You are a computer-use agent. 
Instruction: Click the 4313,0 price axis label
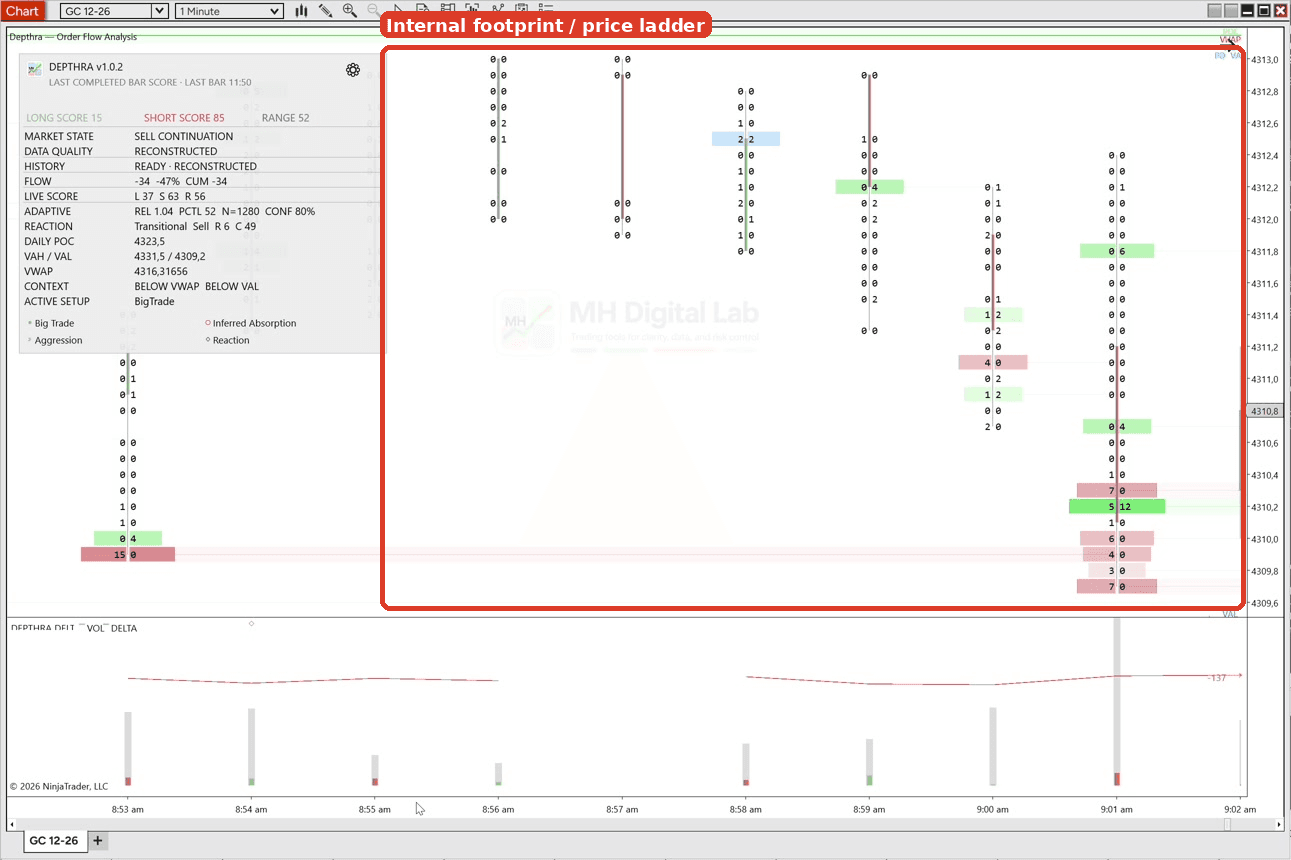point(1264,60)
